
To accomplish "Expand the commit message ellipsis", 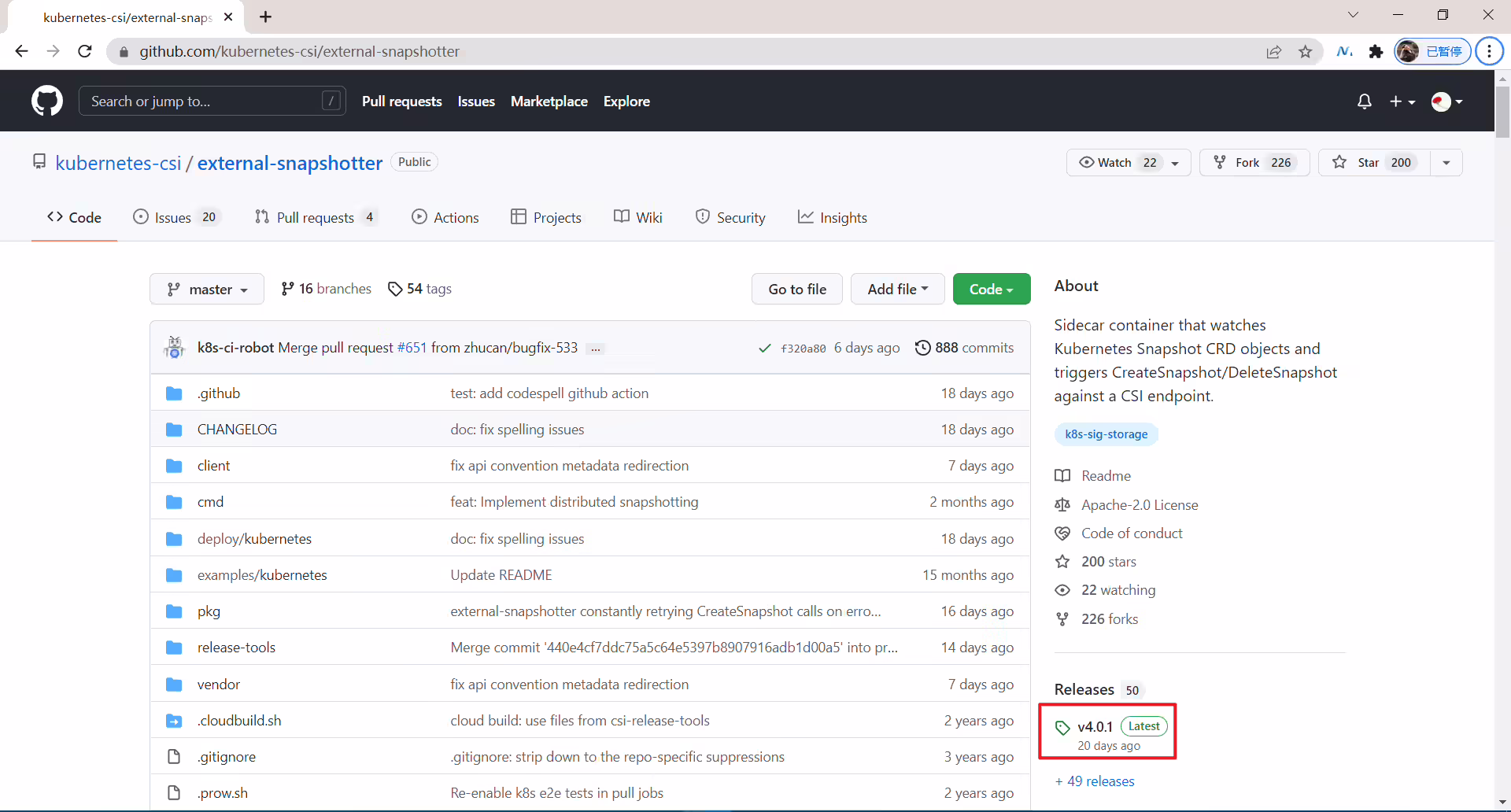I will pyautogui.click(x=596, y=349).
